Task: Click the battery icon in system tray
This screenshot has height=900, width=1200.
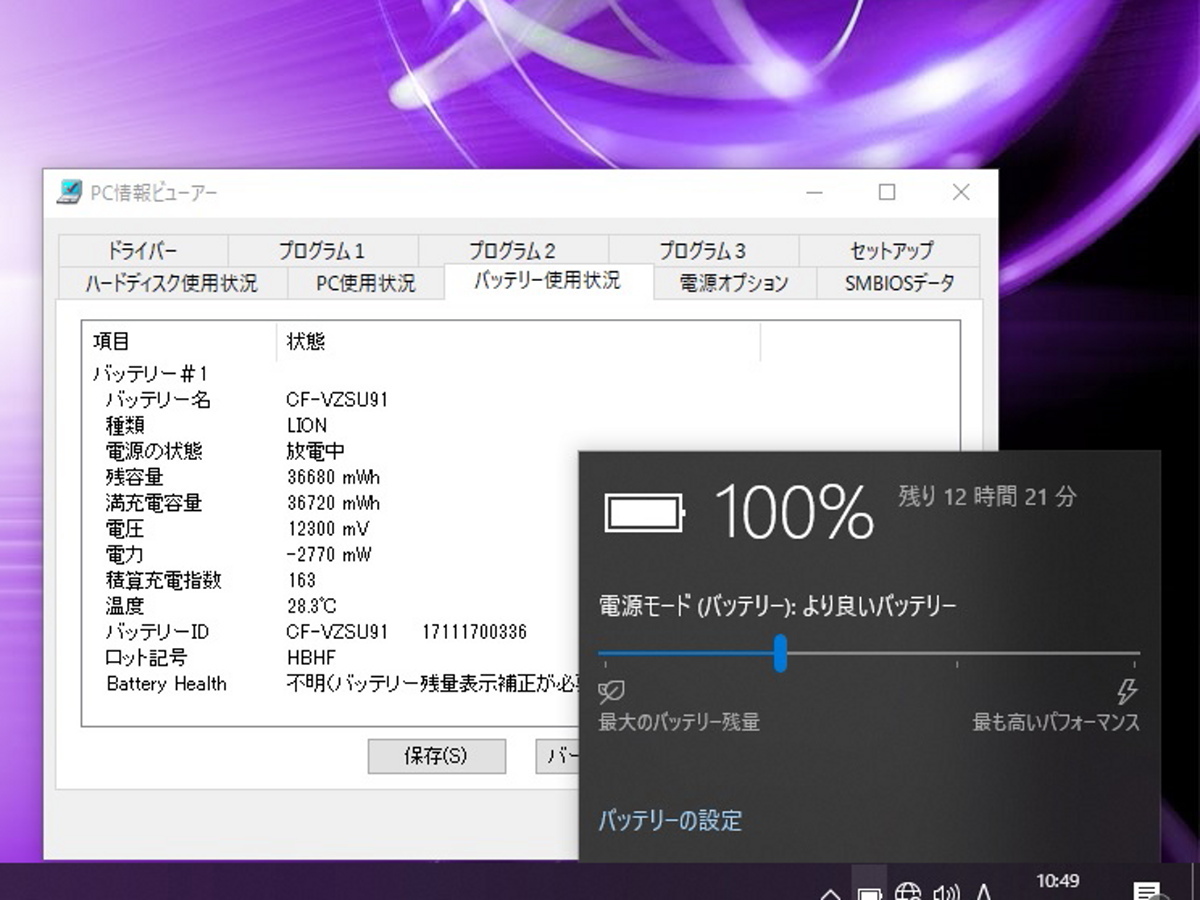Action: tap(869, 891)
